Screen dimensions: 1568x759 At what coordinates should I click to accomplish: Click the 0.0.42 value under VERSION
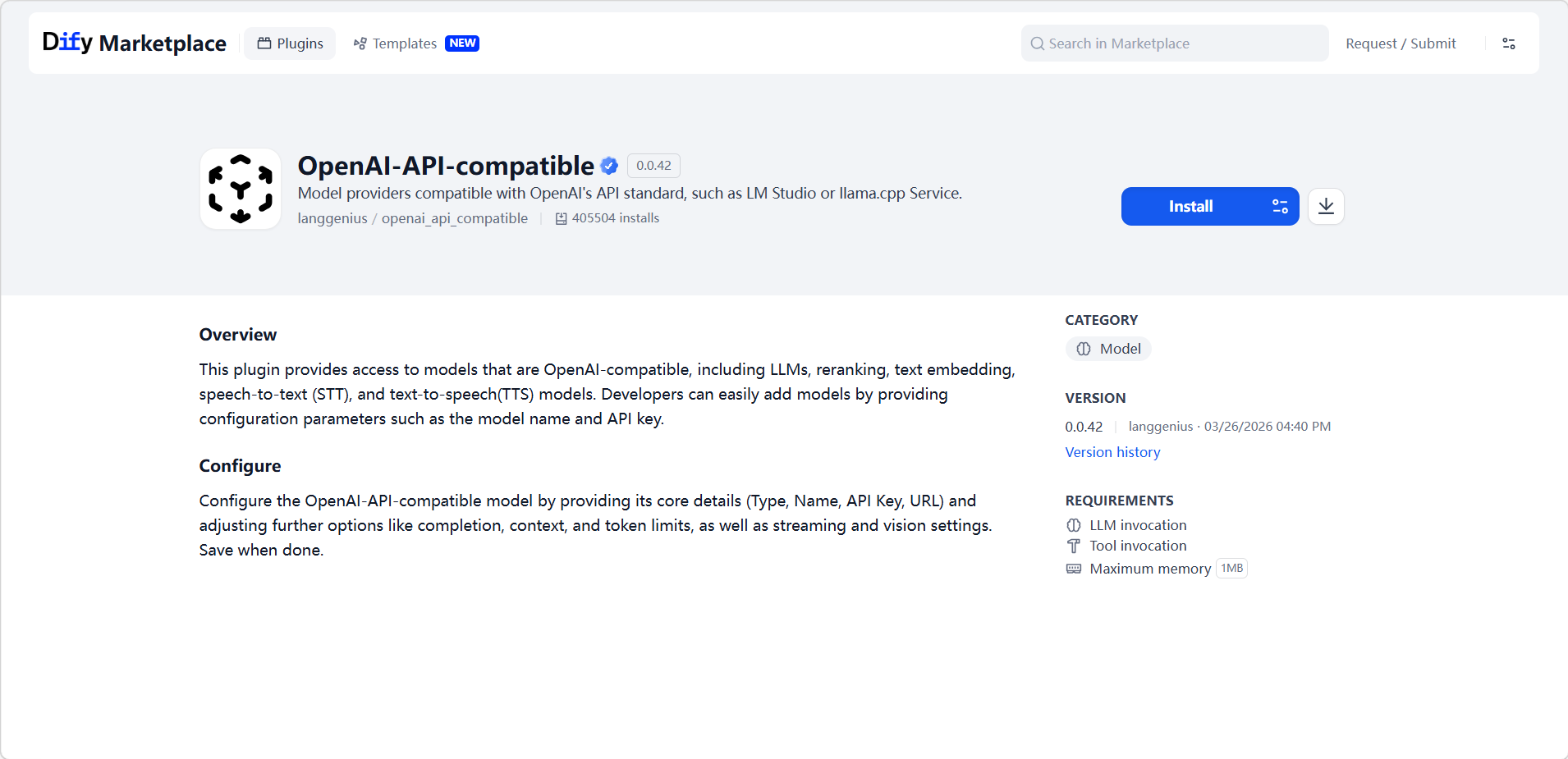point(1084,427)
